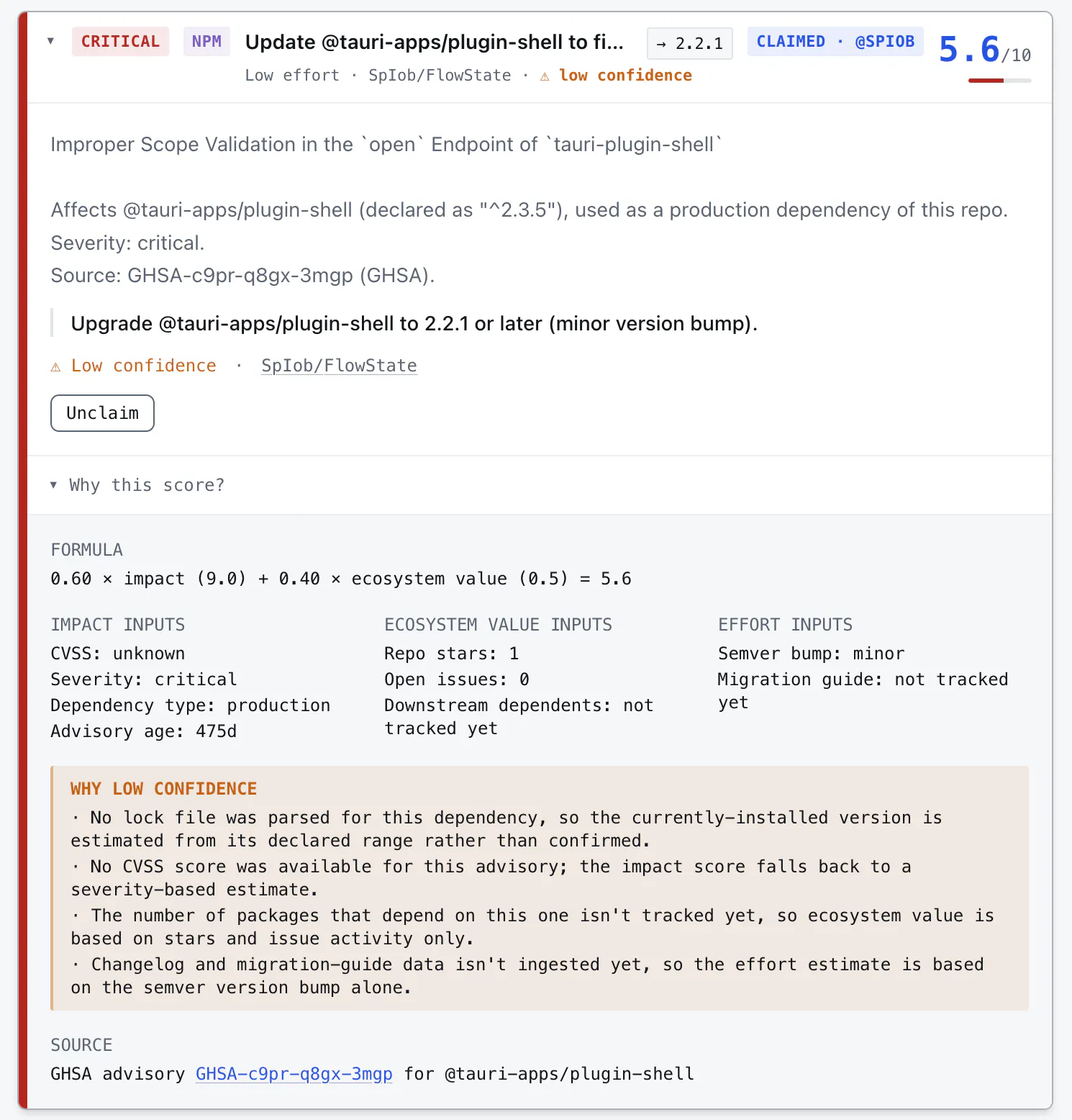Click "Open issues: 0" row
This screenshot has width=1072, height=1120.
(x=456, y=679)
